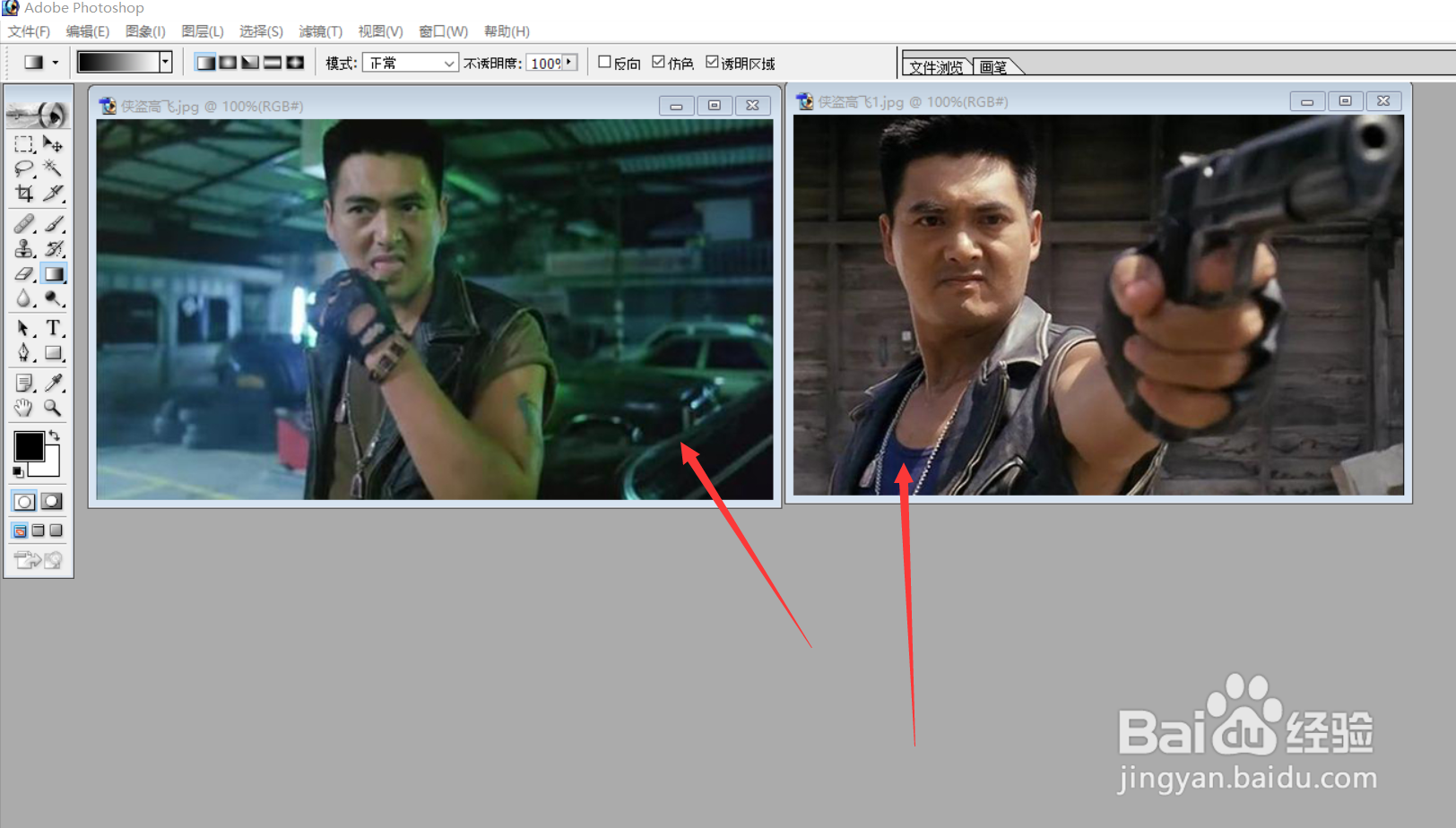This screenshot has width=1456, height=828.
Task: Switch to Standard editing mode
Action: (24, 502)
